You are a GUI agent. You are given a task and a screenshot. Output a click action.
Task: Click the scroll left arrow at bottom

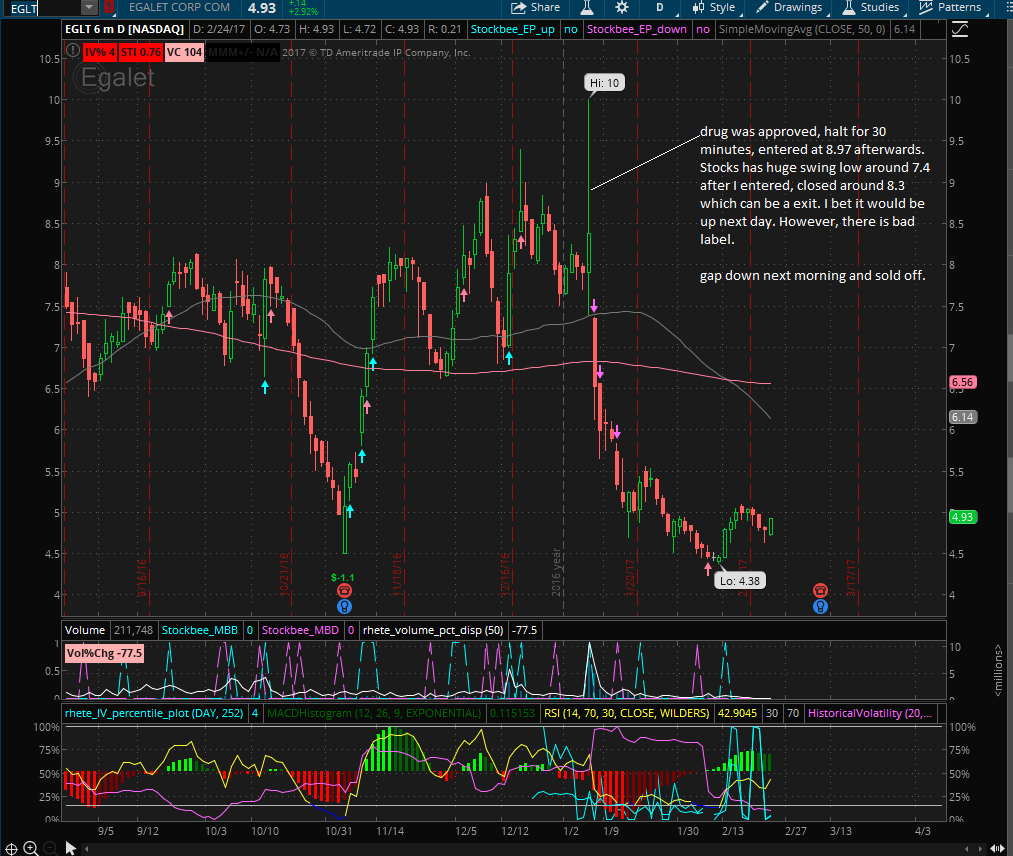coord(87,849)
